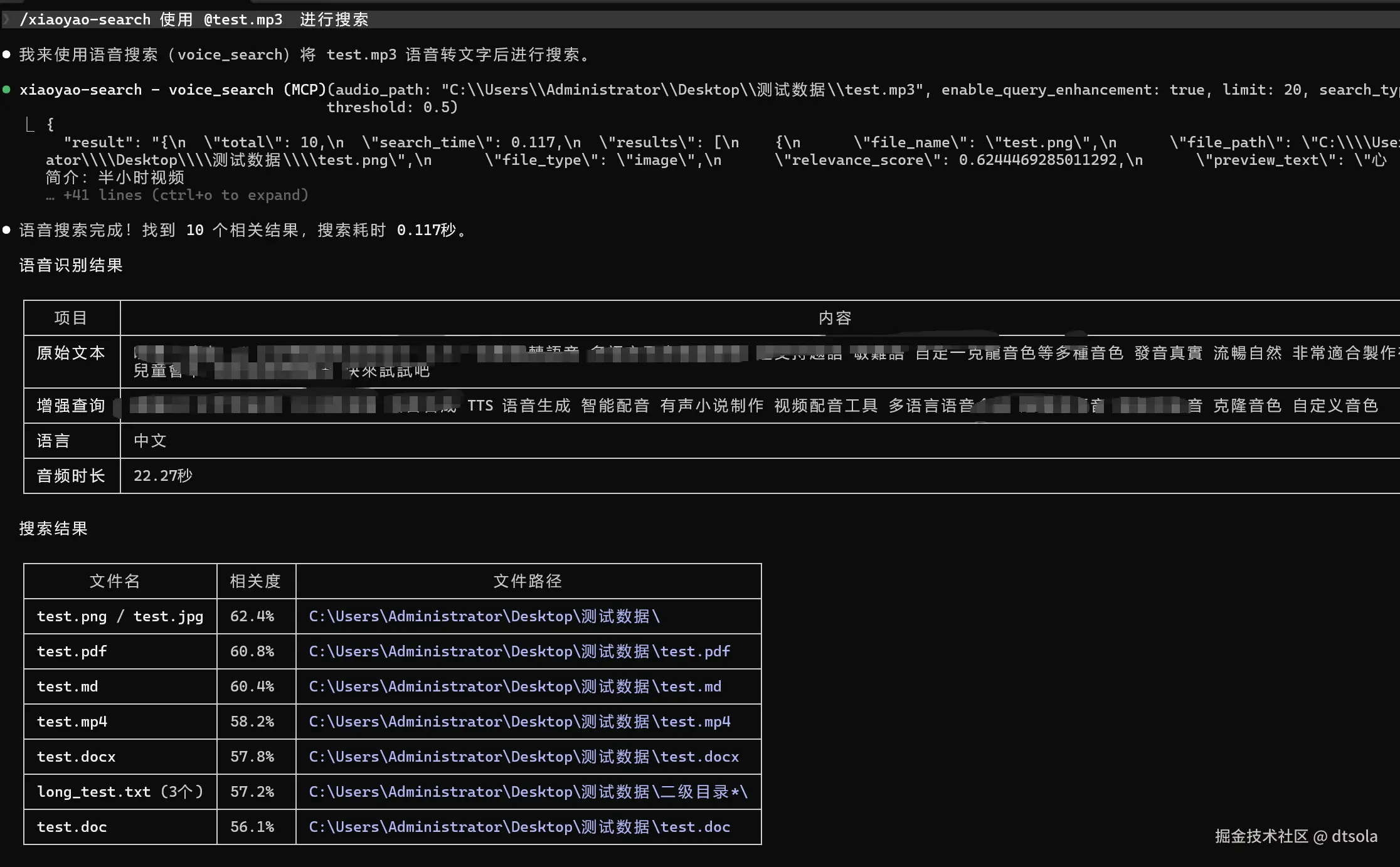Viewport: 1400px width, 867px height.
Task: Open the test.md file path link
Action: (x=514, y=686)
